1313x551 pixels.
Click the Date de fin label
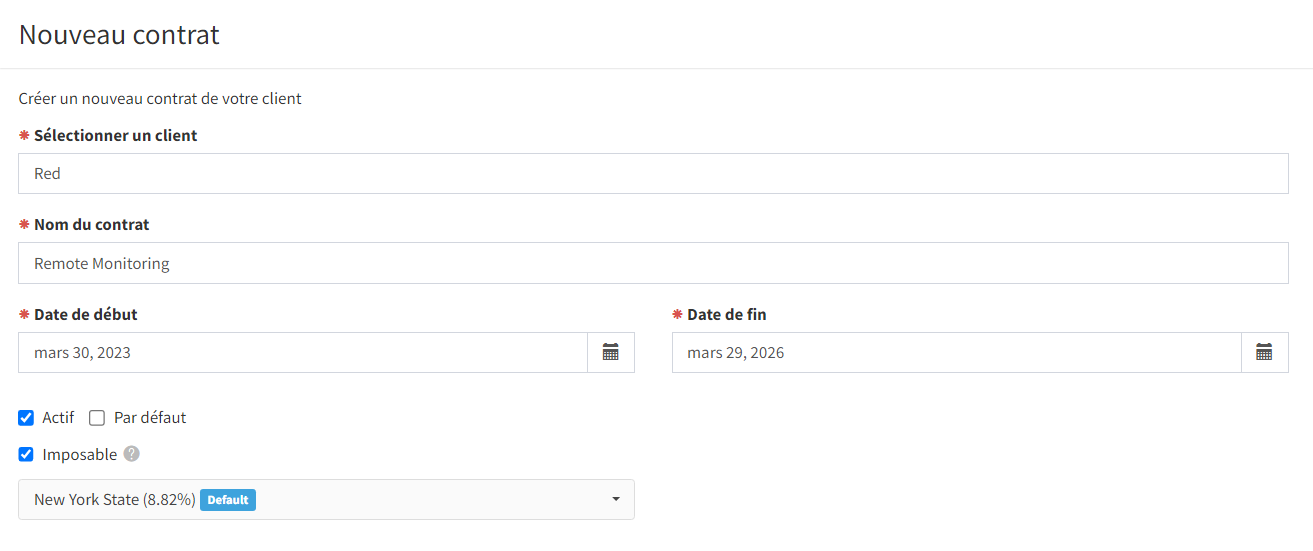(x=727, y=314)
